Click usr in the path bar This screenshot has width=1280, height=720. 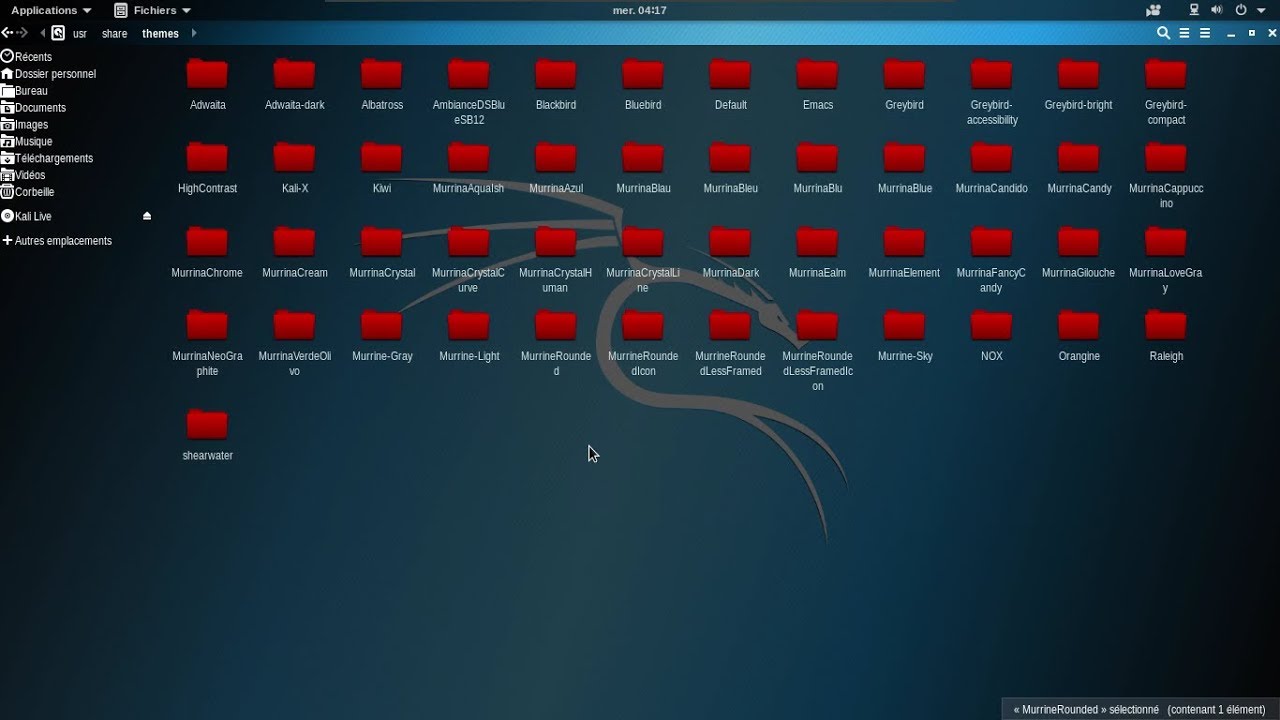point(79,33)
